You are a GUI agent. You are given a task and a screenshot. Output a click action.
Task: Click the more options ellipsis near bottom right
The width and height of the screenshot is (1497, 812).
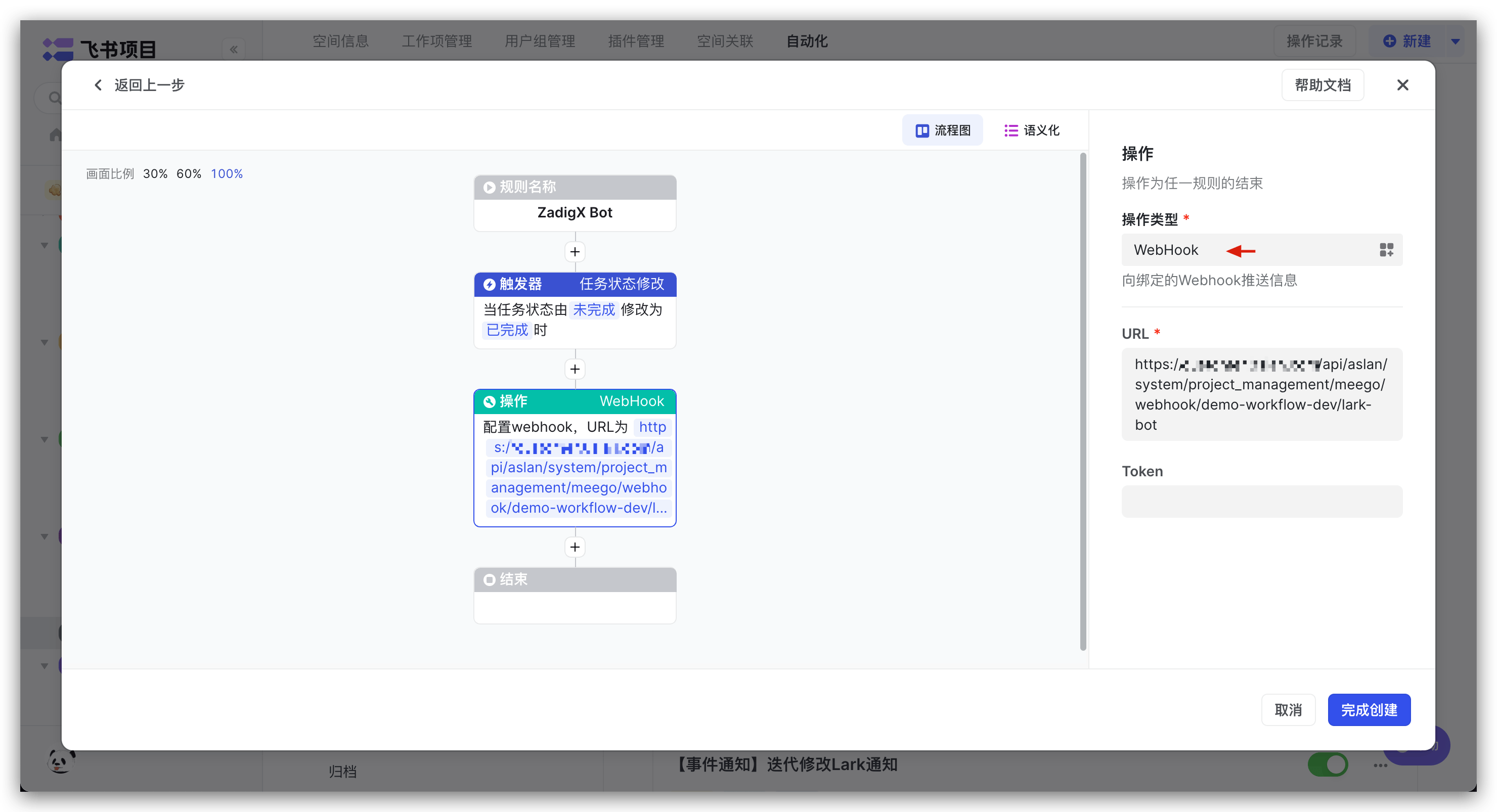tap(1381, 765)
